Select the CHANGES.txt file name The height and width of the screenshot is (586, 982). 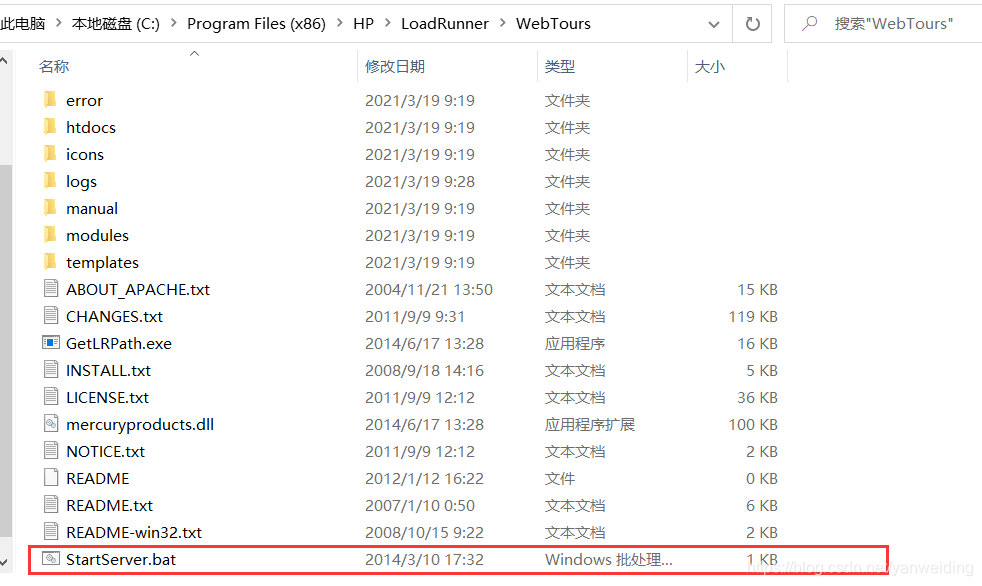click(x=114, y=316)
